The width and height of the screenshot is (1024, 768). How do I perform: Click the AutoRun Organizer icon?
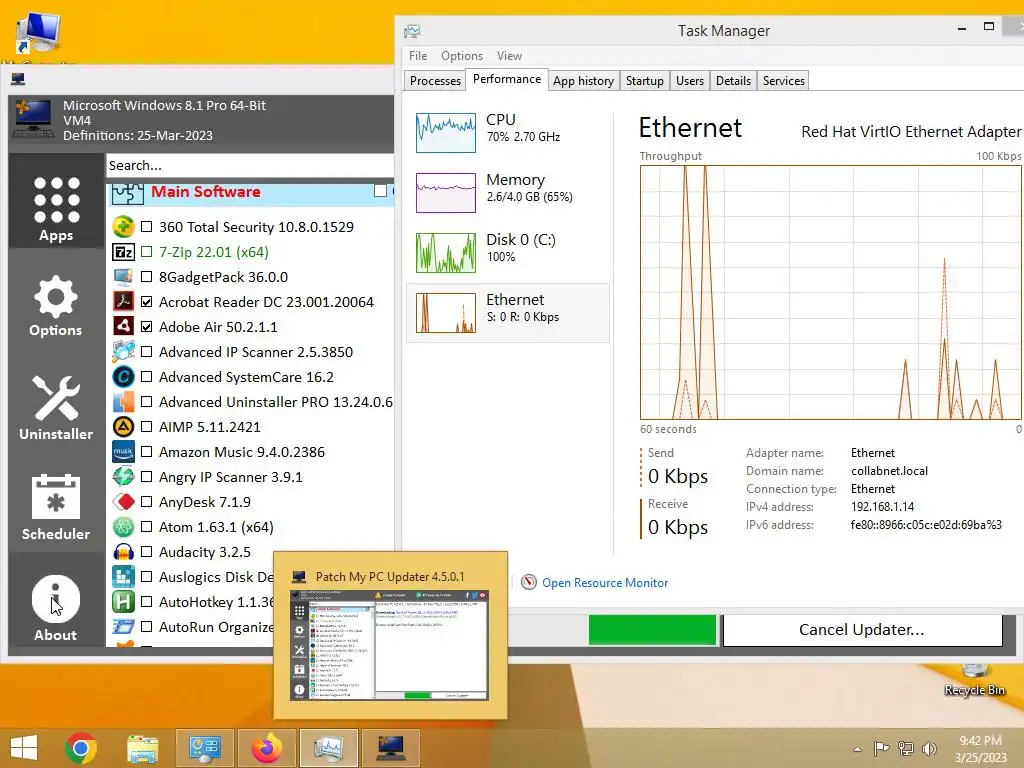click(x=123, y=627)
